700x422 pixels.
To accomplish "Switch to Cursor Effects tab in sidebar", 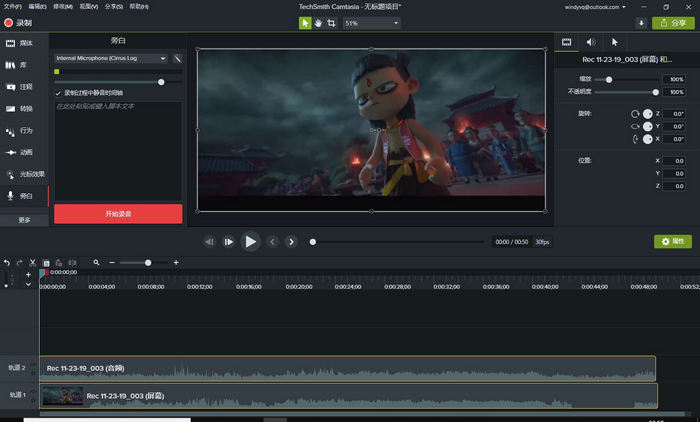I will click(x=24, y=174).
